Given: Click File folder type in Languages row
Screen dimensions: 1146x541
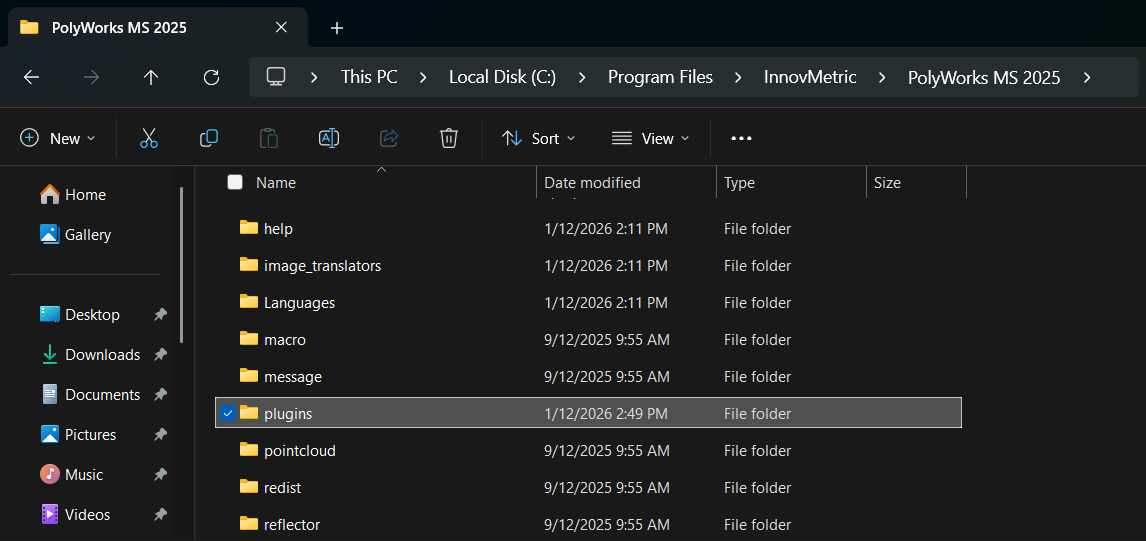Looking at the screenshot, I should (757, 303).
